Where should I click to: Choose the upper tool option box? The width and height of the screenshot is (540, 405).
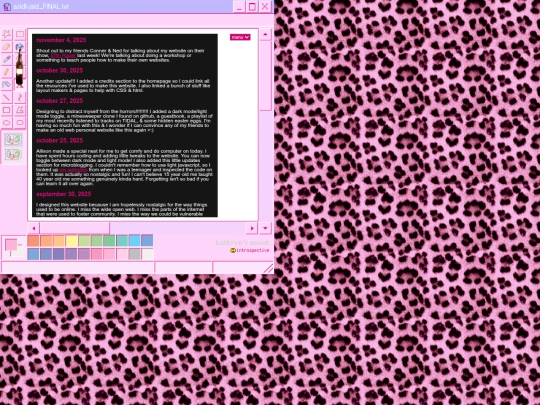pyautogui.click(x=13, y=140)
